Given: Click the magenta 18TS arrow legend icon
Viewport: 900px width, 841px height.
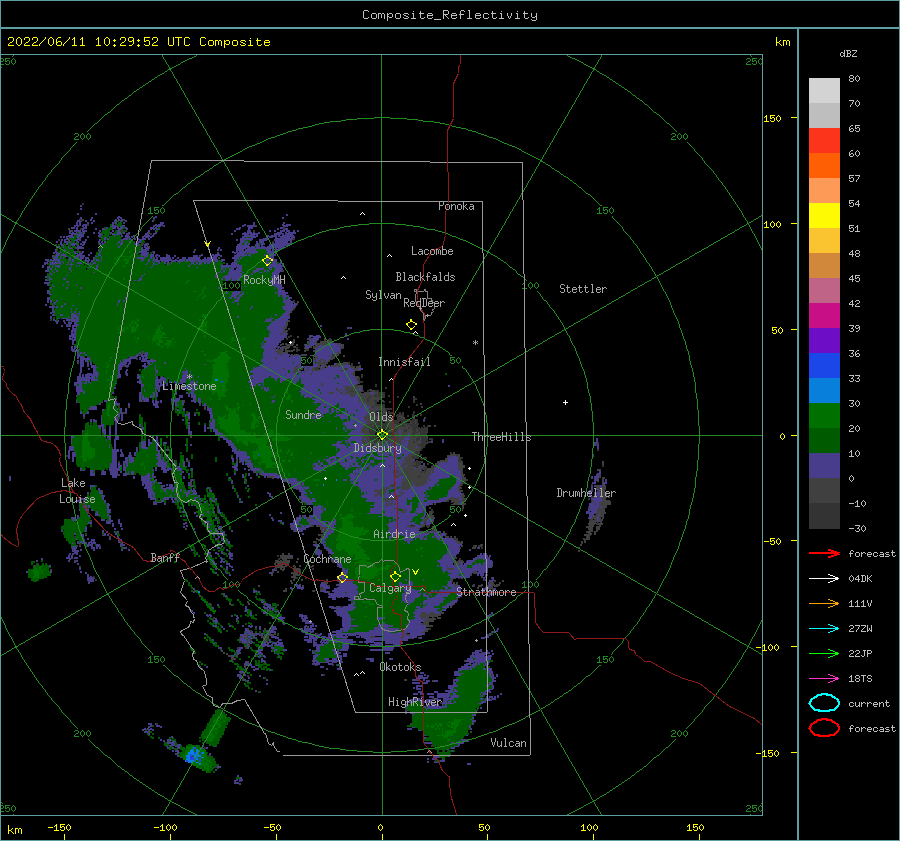Looking at the screenshot, I should [x=824, y=679].
